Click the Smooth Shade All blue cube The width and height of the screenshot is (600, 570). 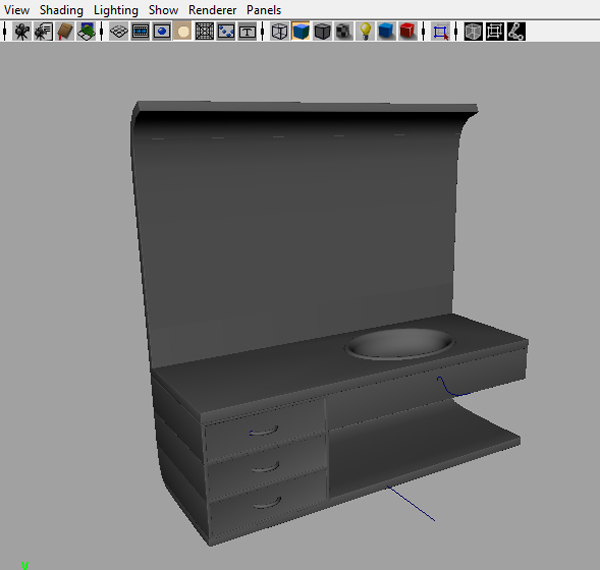(301, 31)
